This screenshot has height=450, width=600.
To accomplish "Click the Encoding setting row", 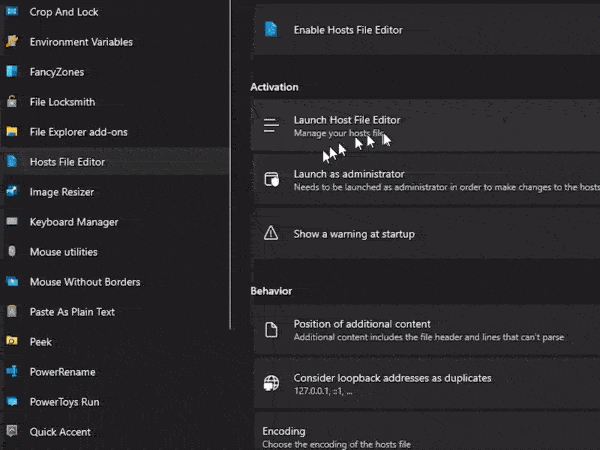I will (x=427, y=431).
